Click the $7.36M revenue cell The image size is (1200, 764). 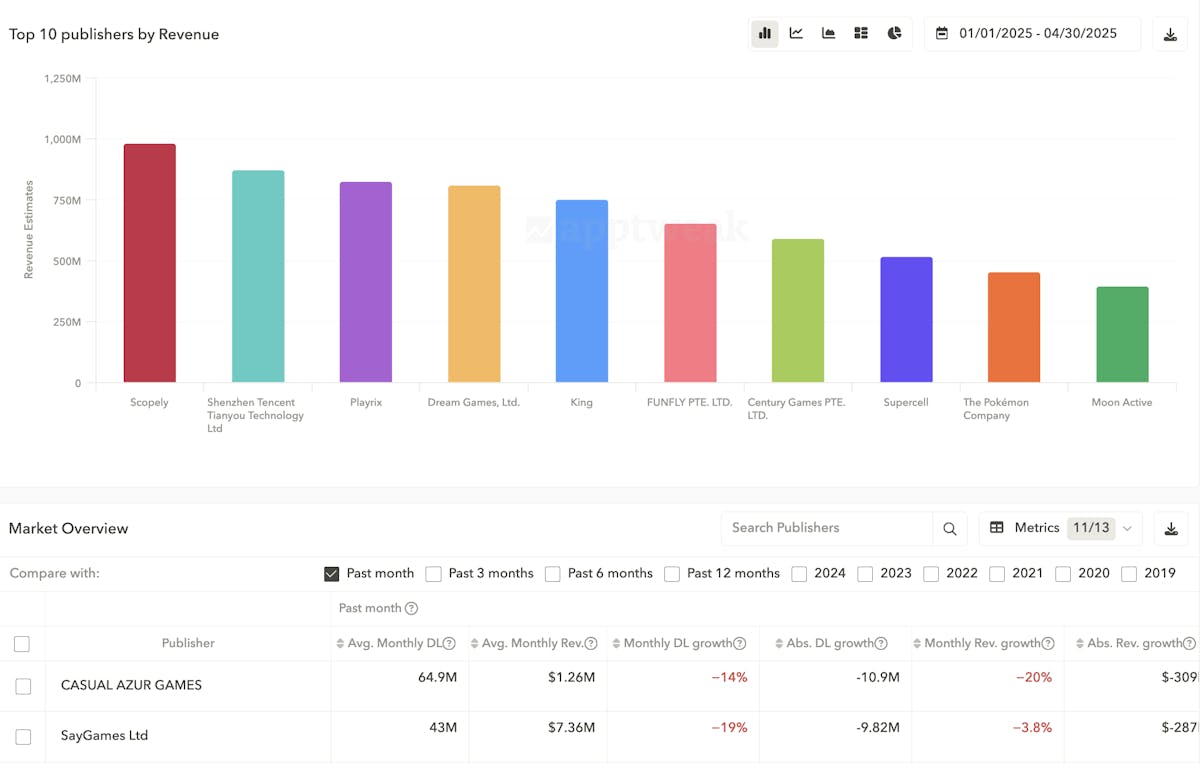571,727
